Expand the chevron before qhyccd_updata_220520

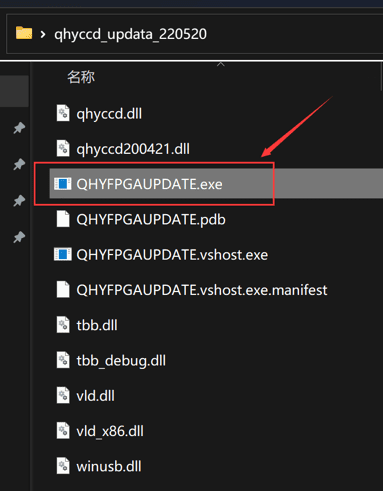[43, 34]
